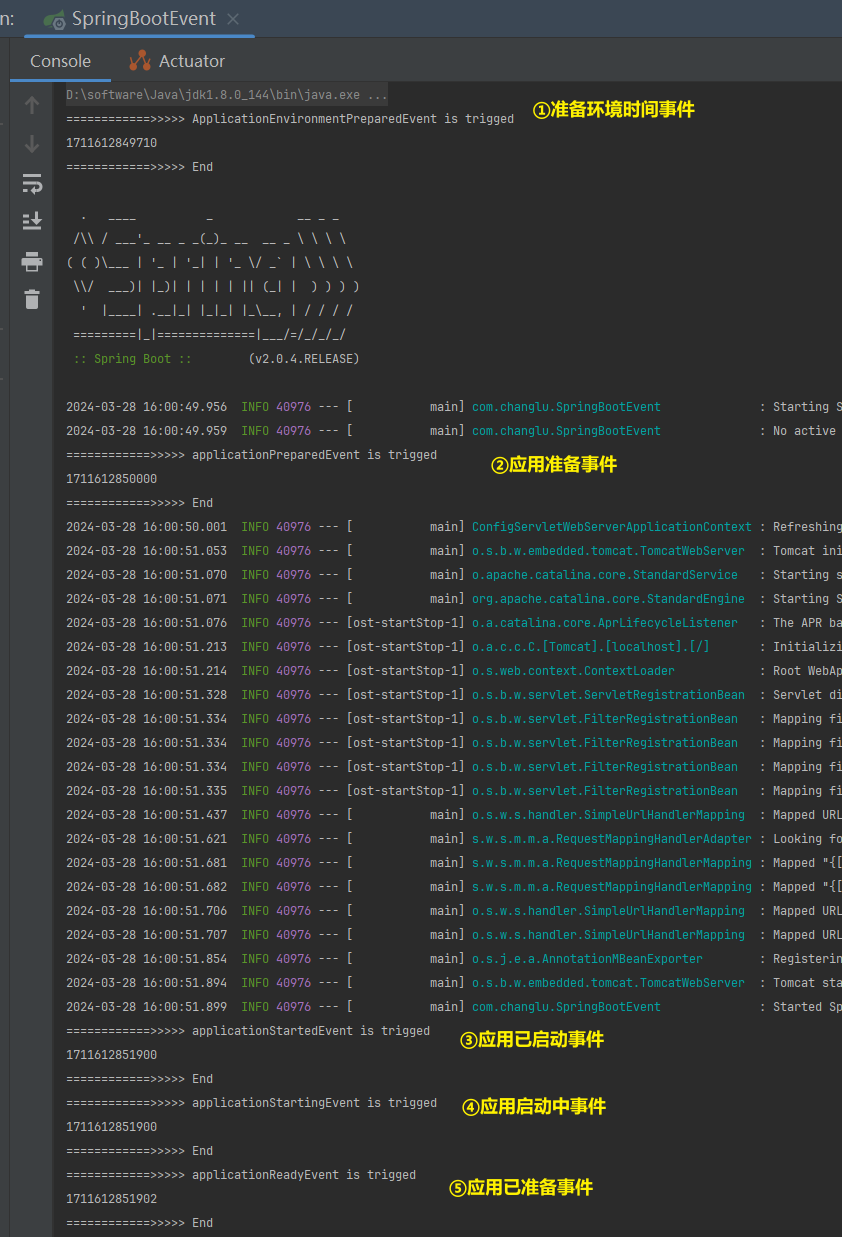Click the up arrow stack-trace icon
Image resolution: width=842 pixels, height=1237 pixels.
(32, 105)
